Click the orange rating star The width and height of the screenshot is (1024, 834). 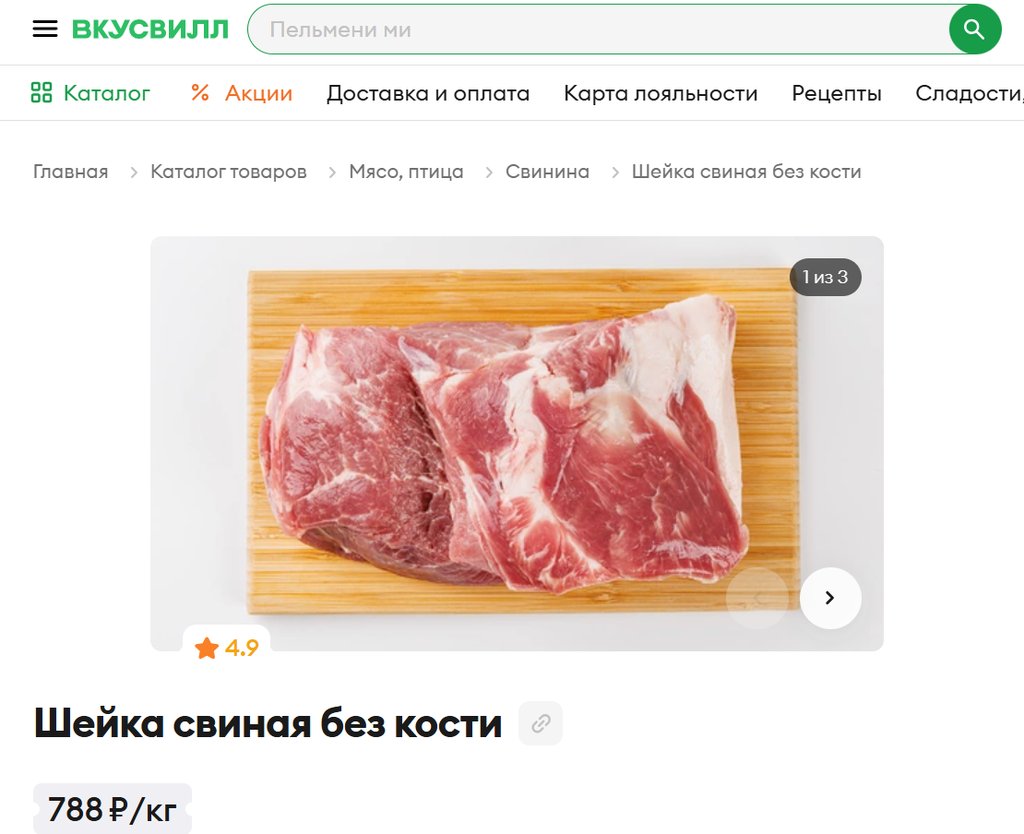(206, 648)
